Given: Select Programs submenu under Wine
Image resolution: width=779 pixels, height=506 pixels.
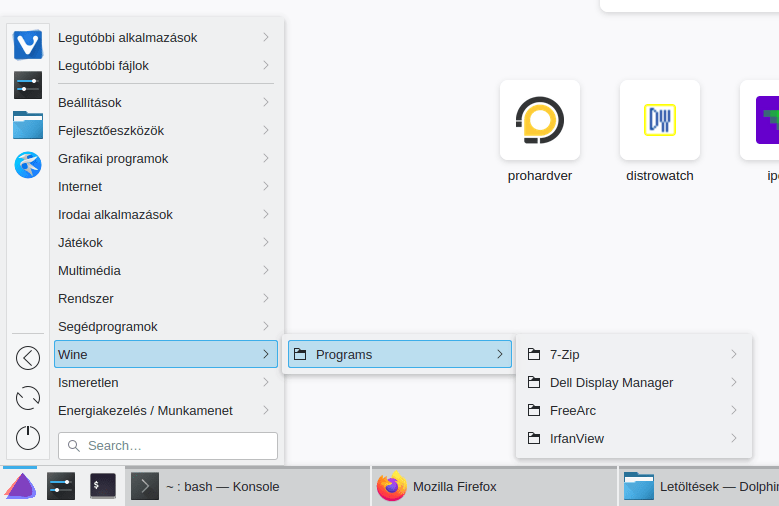Looking at the screenshot, I should [400, 354].
